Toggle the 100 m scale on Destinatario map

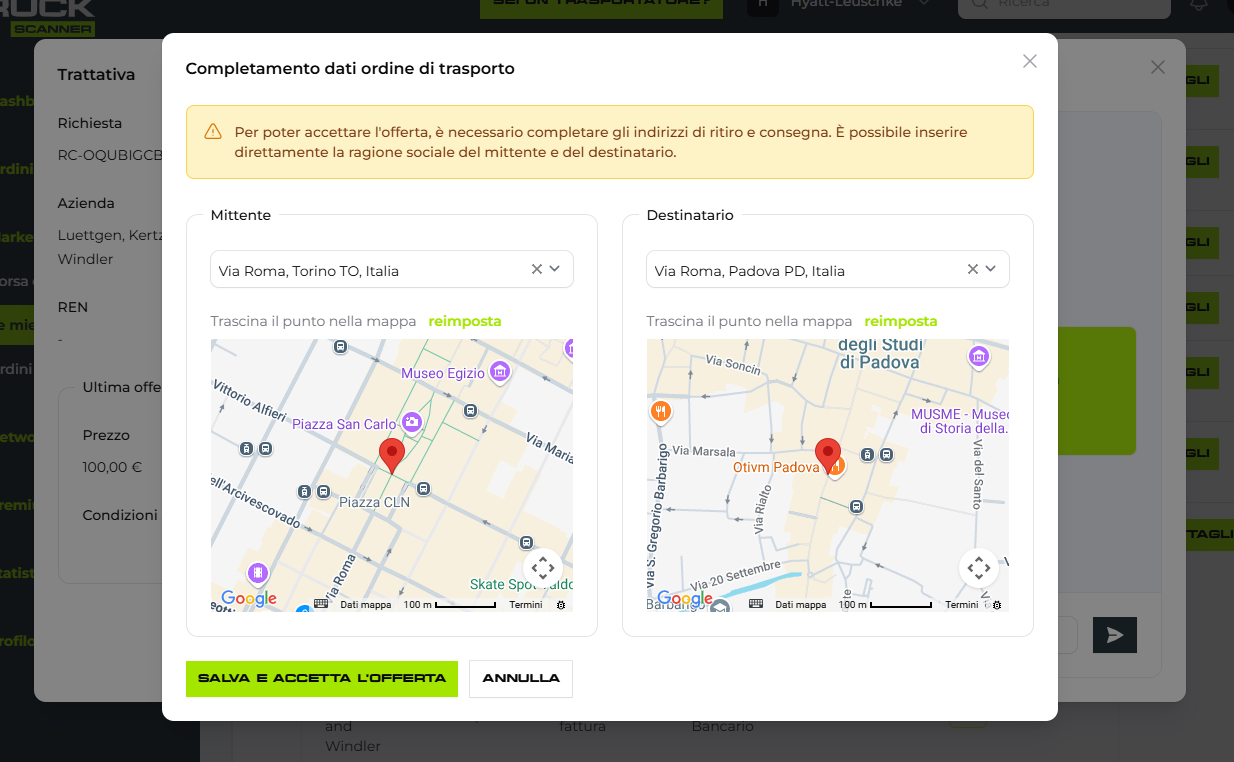click(x=886, y=605)
